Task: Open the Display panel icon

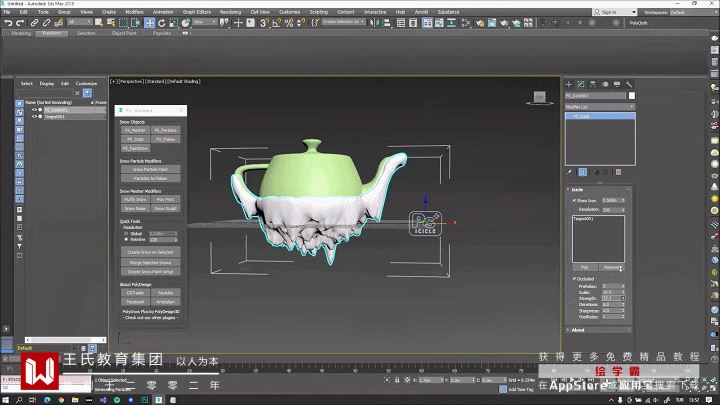Action: point(617,84)
